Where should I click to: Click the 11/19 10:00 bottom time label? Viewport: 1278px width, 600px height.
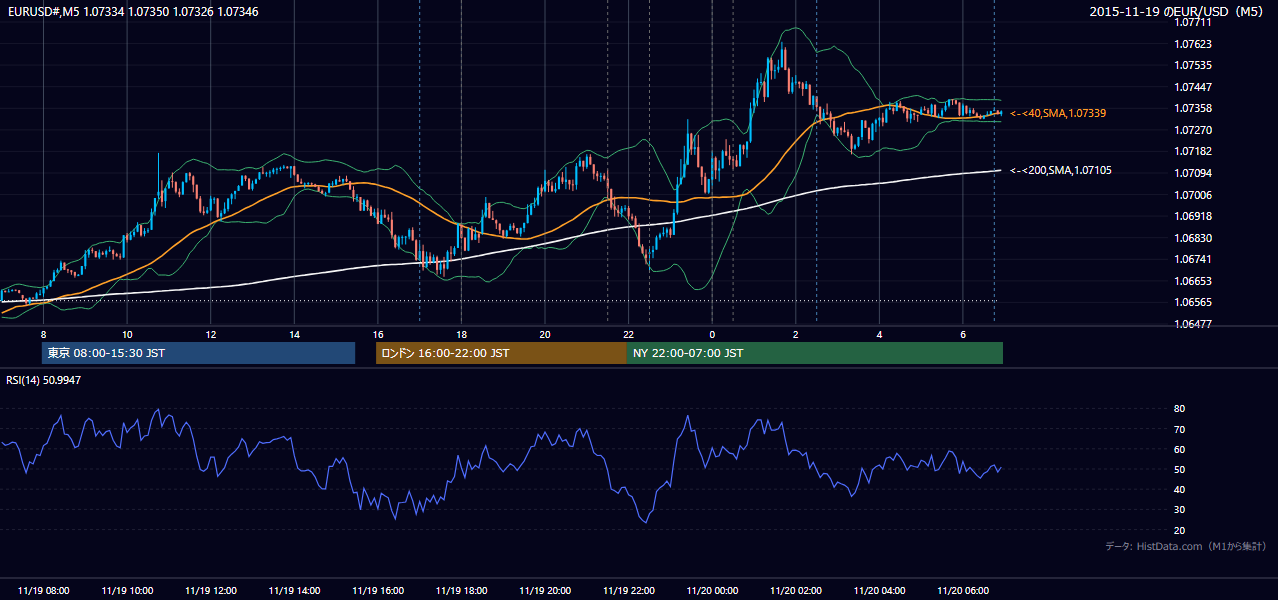(x=127, y=591)
